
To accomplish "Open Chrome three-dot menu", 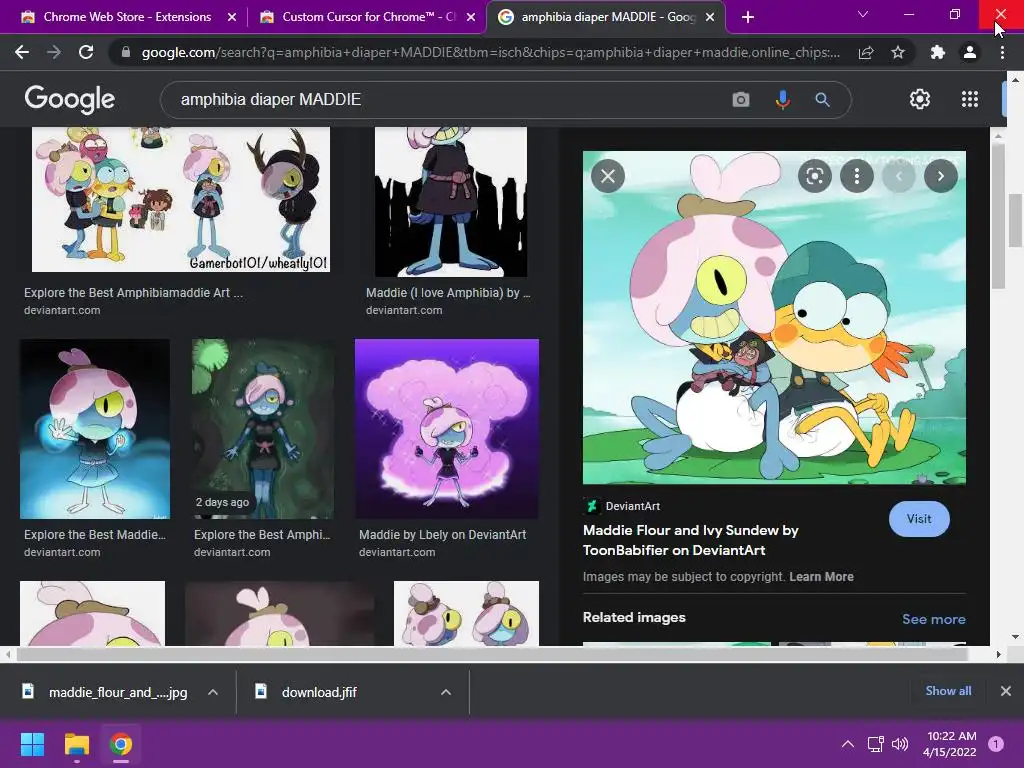I will (x=1002, y=52).
